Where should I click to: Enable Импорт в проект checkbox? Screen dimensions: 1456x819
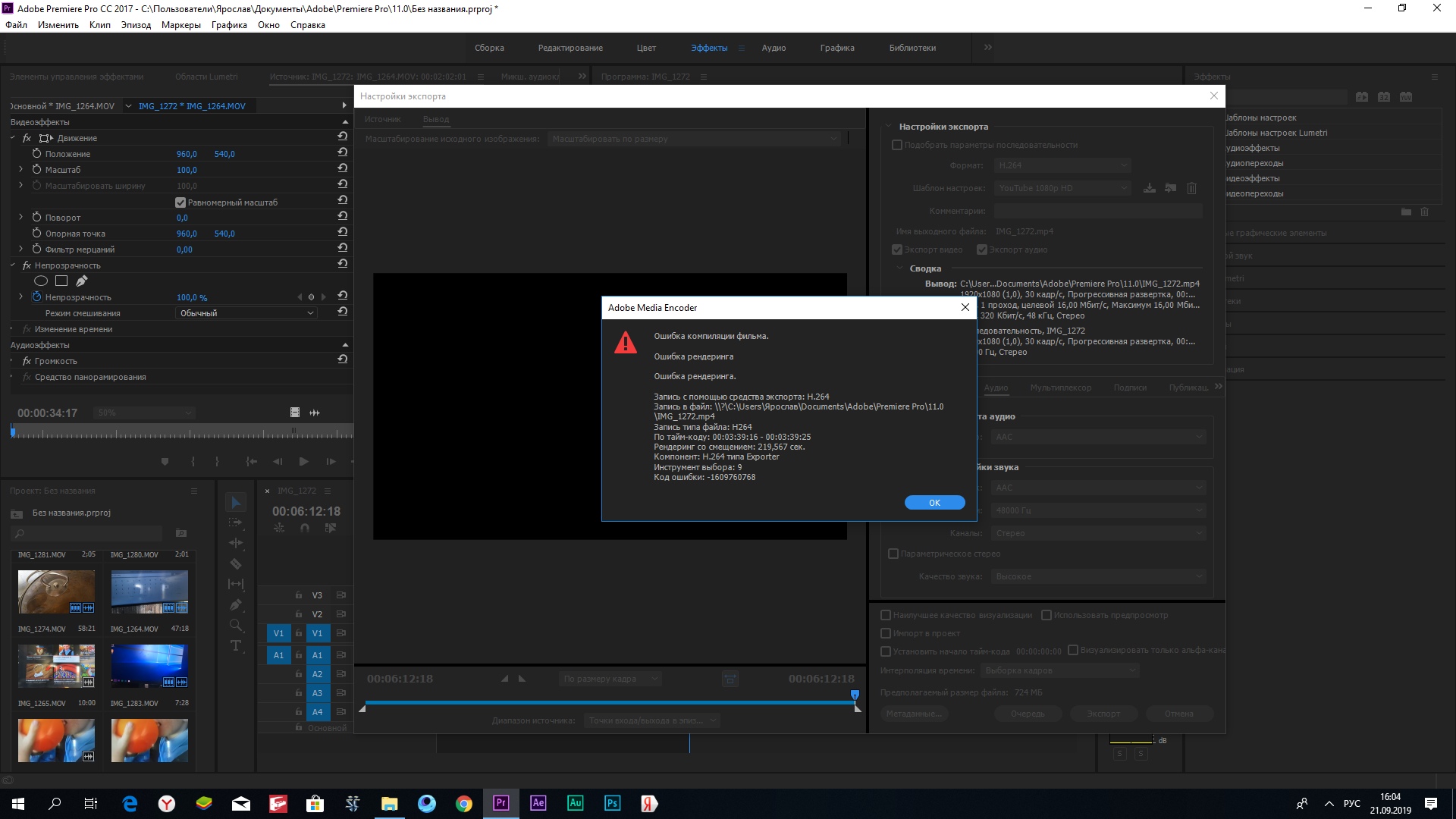[886, 633]
